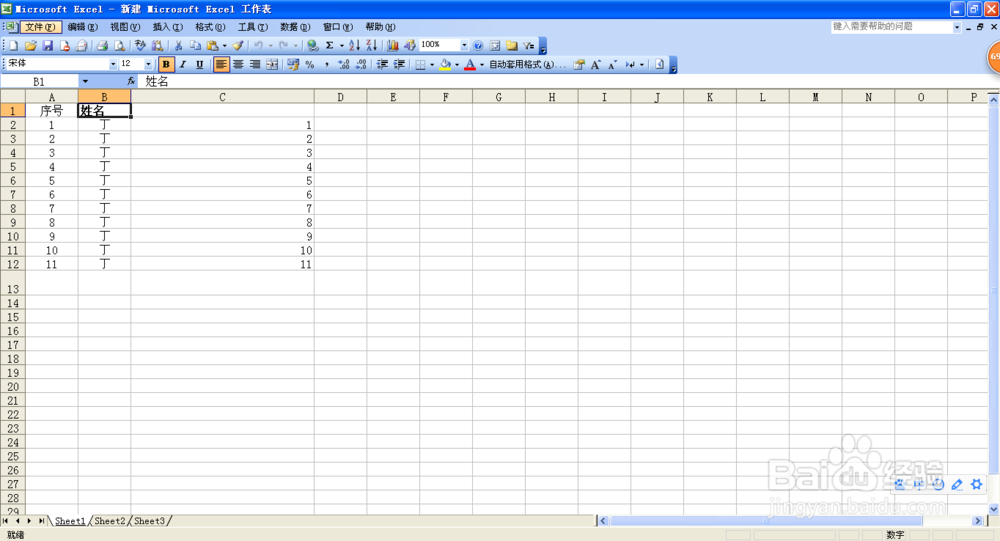Open the Name Box dropdown arrow
The height and width of the screenshot is (541, 1000).
pyautogui.click(x=85, y=81)
